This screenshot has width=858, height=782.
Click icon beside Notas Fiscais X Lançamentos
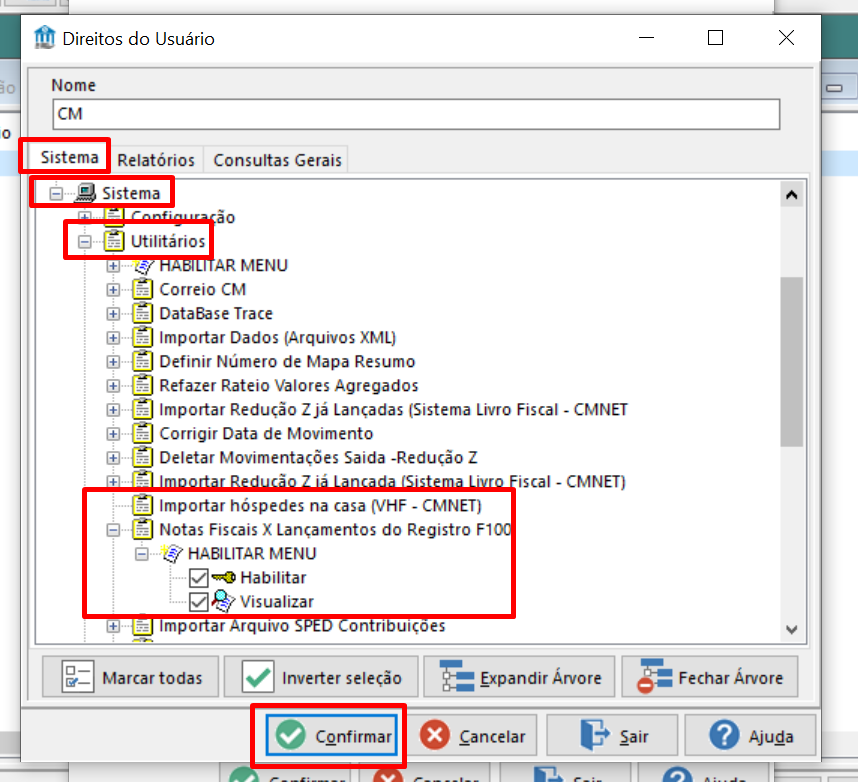pyautogui.click(x=142, y=529)
